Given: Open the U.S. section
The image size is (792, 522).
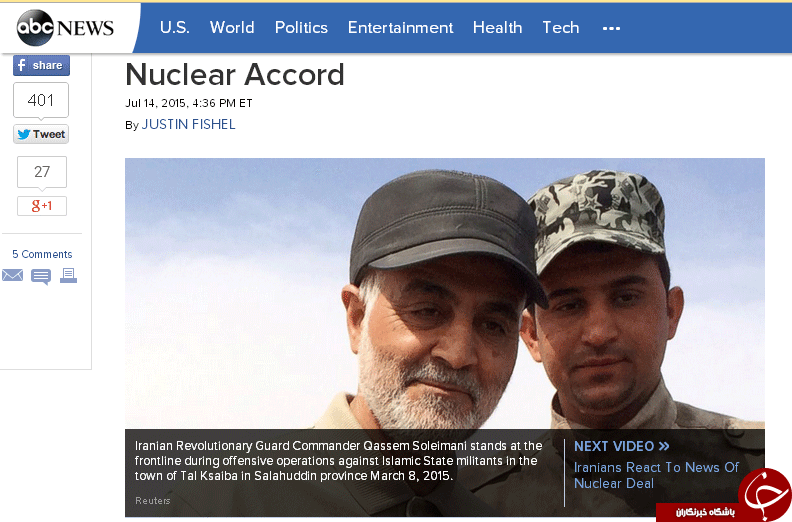Looking at the screenshot, I should point(174,28).
